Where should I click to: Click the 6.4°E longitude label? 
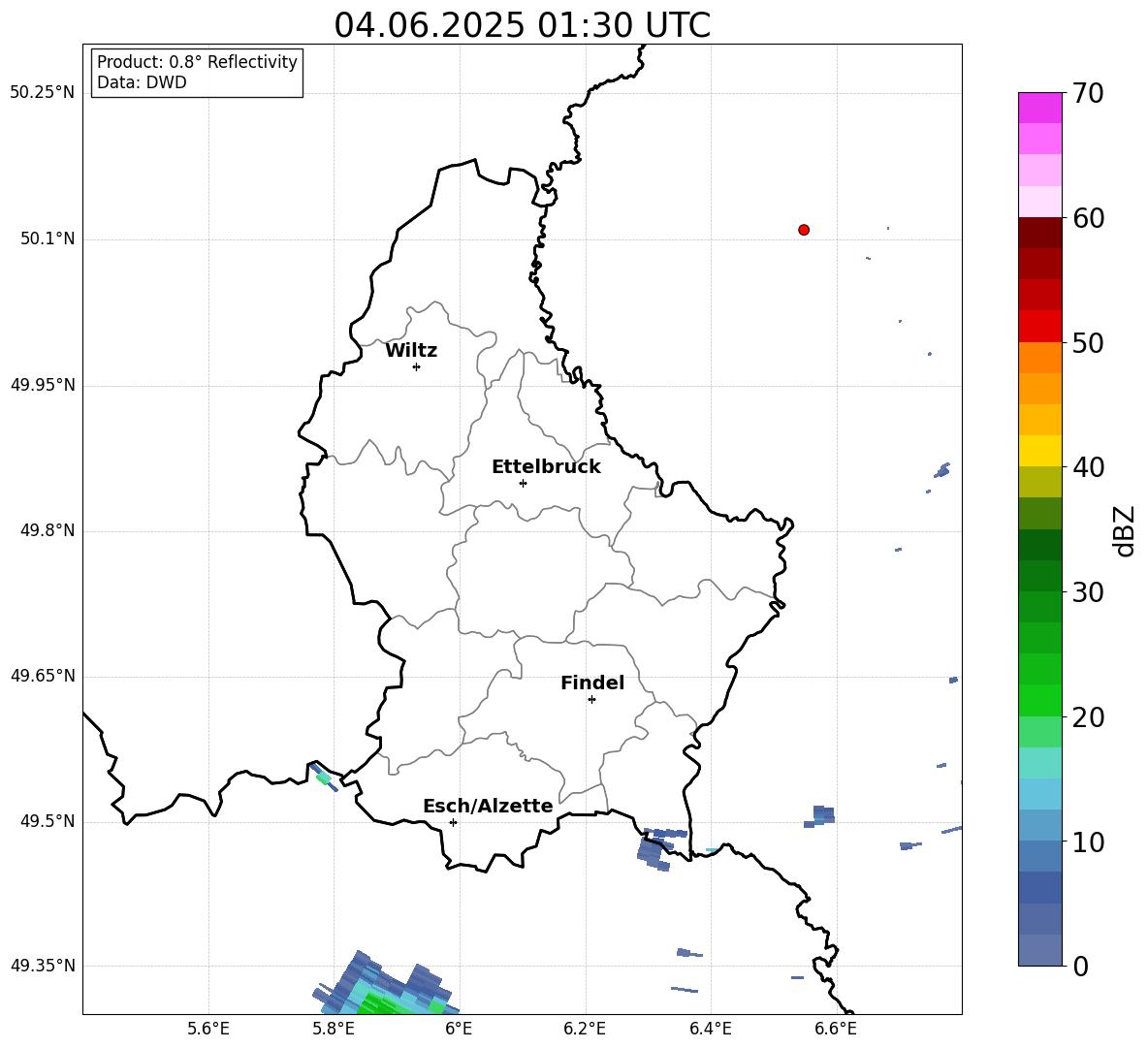pyautogui.click(x=710, y=1029)
